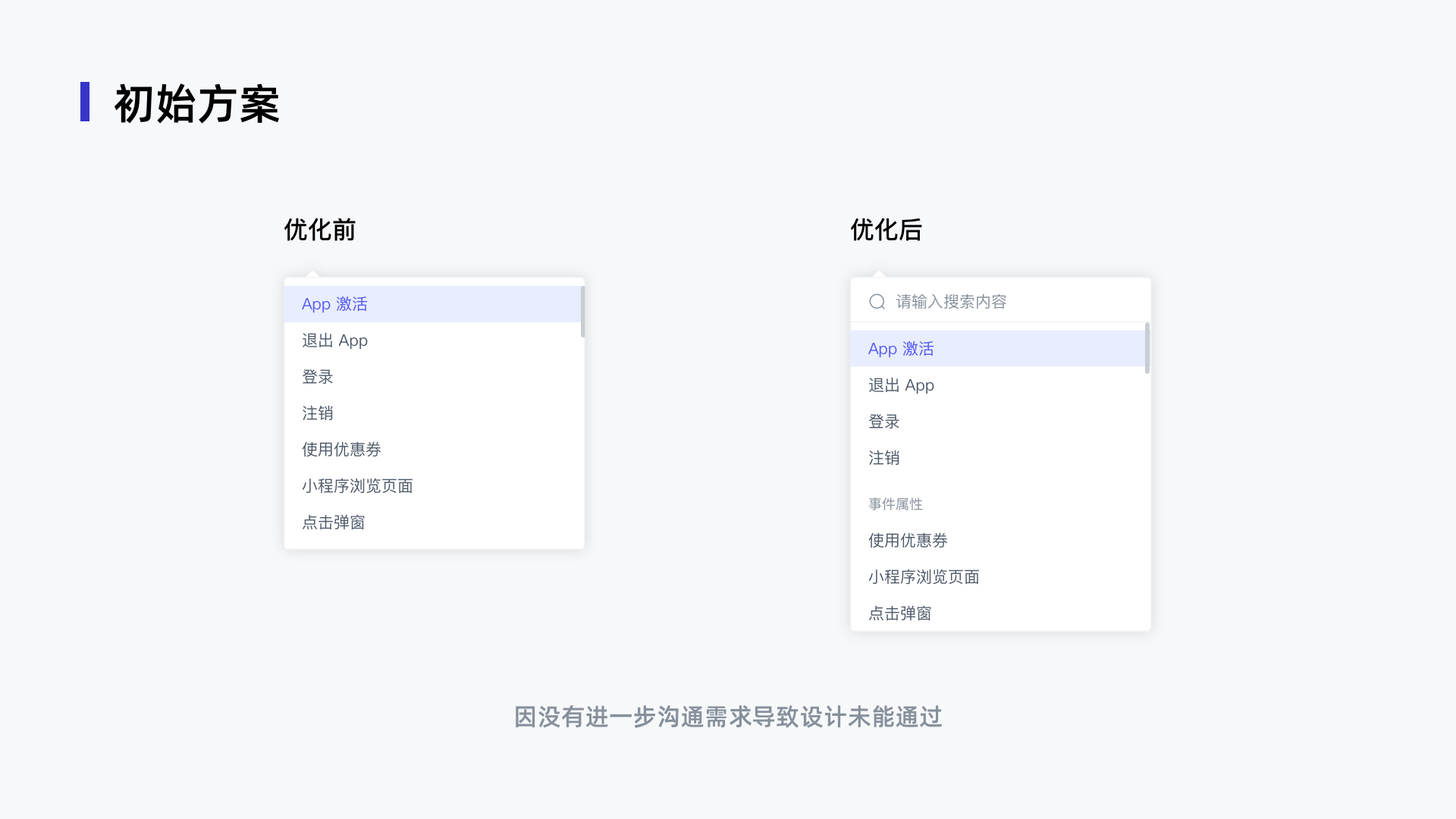Image resolution: width=1456 pixels, height=819 pixels.
Task: Pick '小程序浏览页面' under 事件属性 group
Action: pos(924,577)
